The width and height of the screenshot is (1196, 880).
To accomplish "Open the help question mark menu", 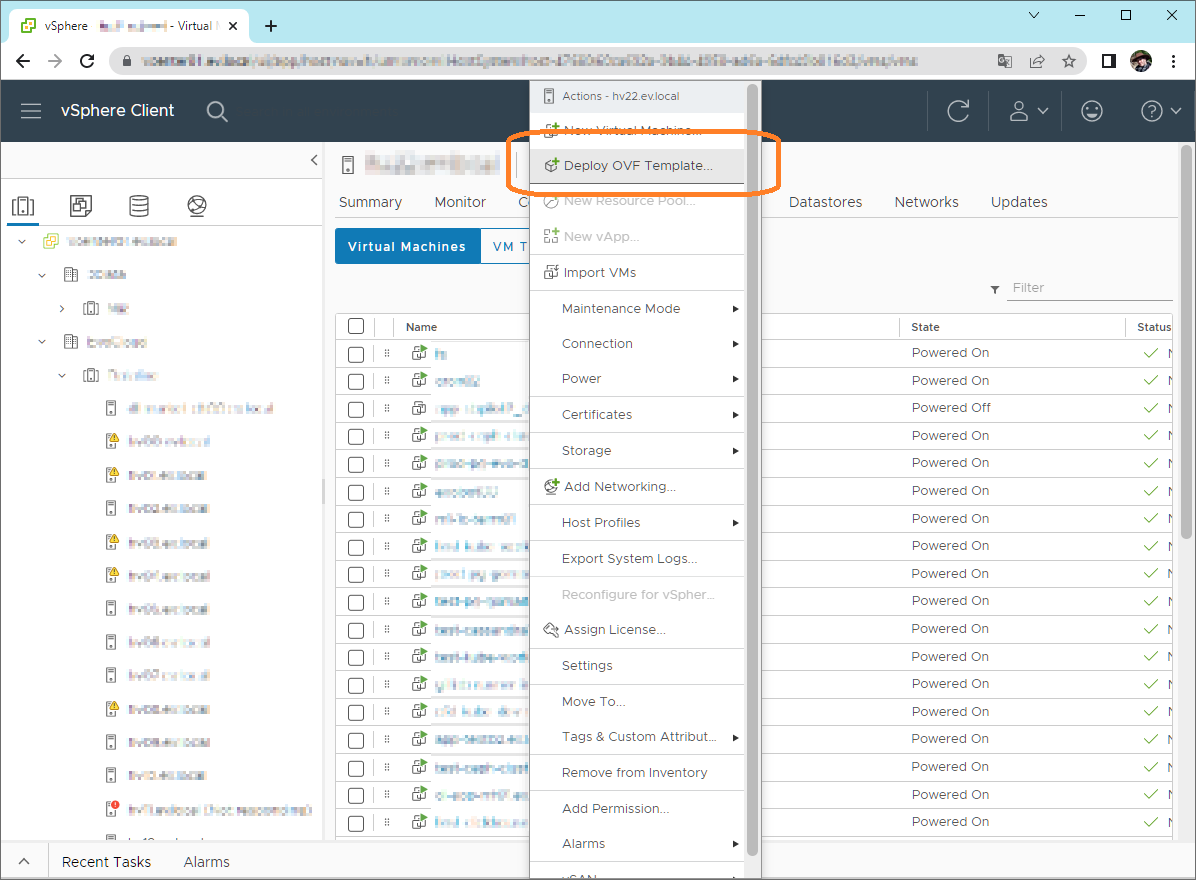I will pyautogui.click(x=1160, y=111).
